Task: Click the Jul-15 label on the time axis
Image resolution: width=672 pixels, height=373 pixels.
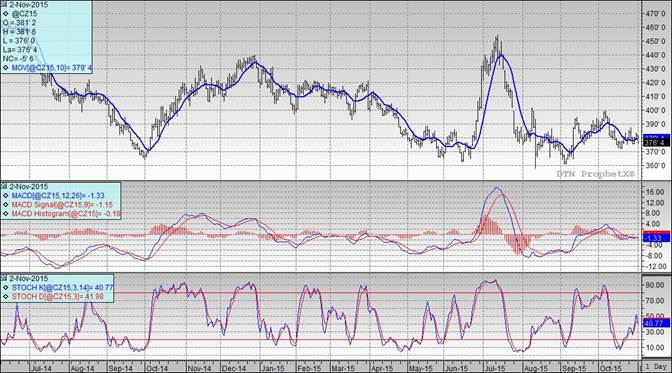Action: click(495, 368)
